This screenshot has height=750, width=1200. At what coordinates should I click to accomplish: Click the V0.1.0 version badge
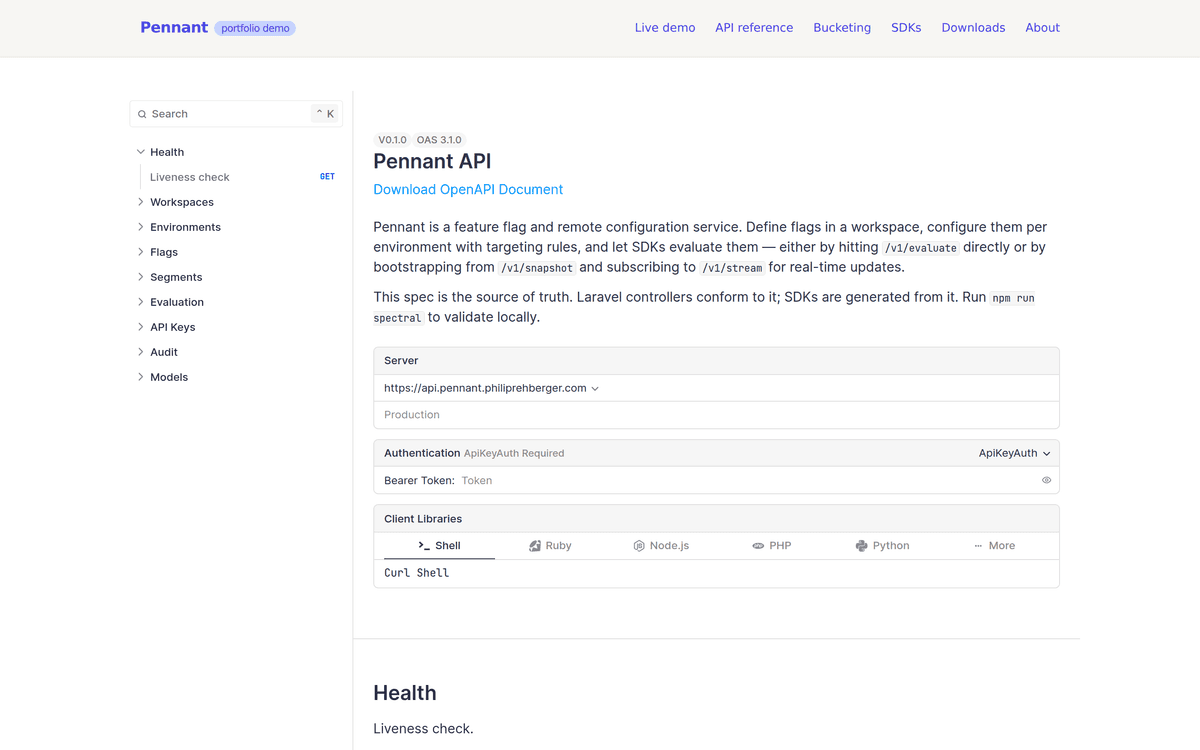[x=392, y=140]
